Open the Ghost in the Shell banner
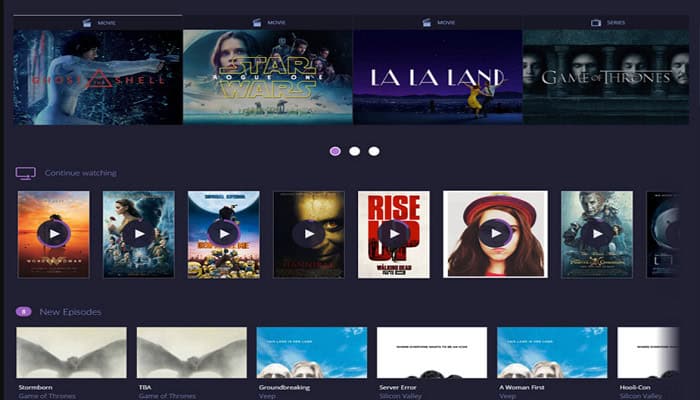 point(98,77)
